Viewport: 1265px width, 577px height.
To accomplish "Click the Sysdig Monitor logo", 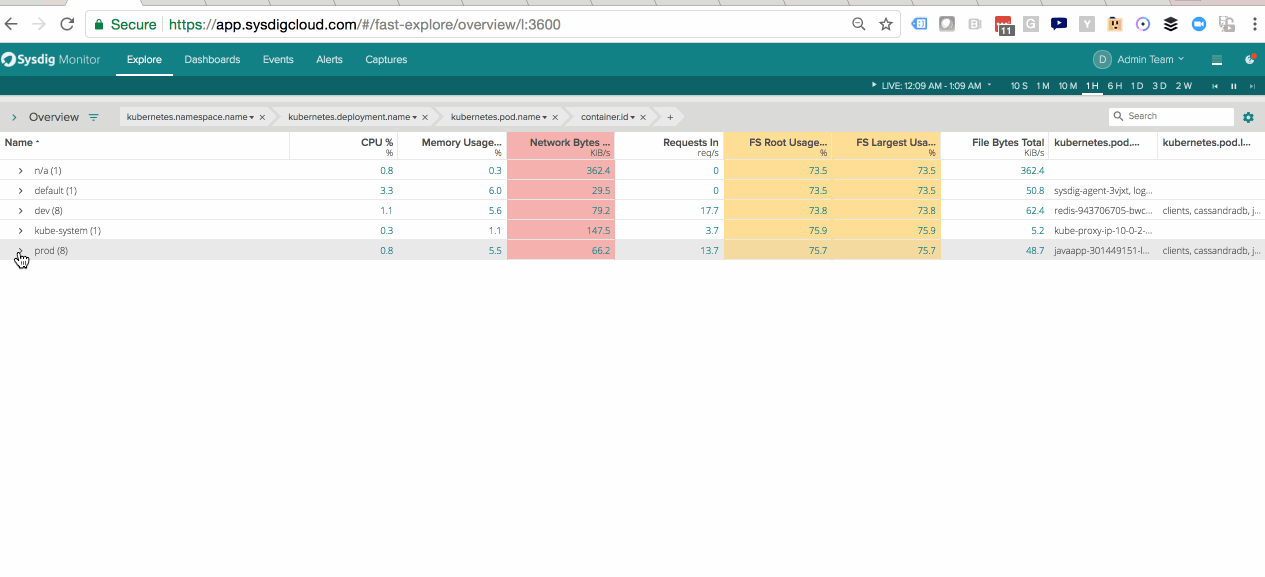I will pos(51,59).
